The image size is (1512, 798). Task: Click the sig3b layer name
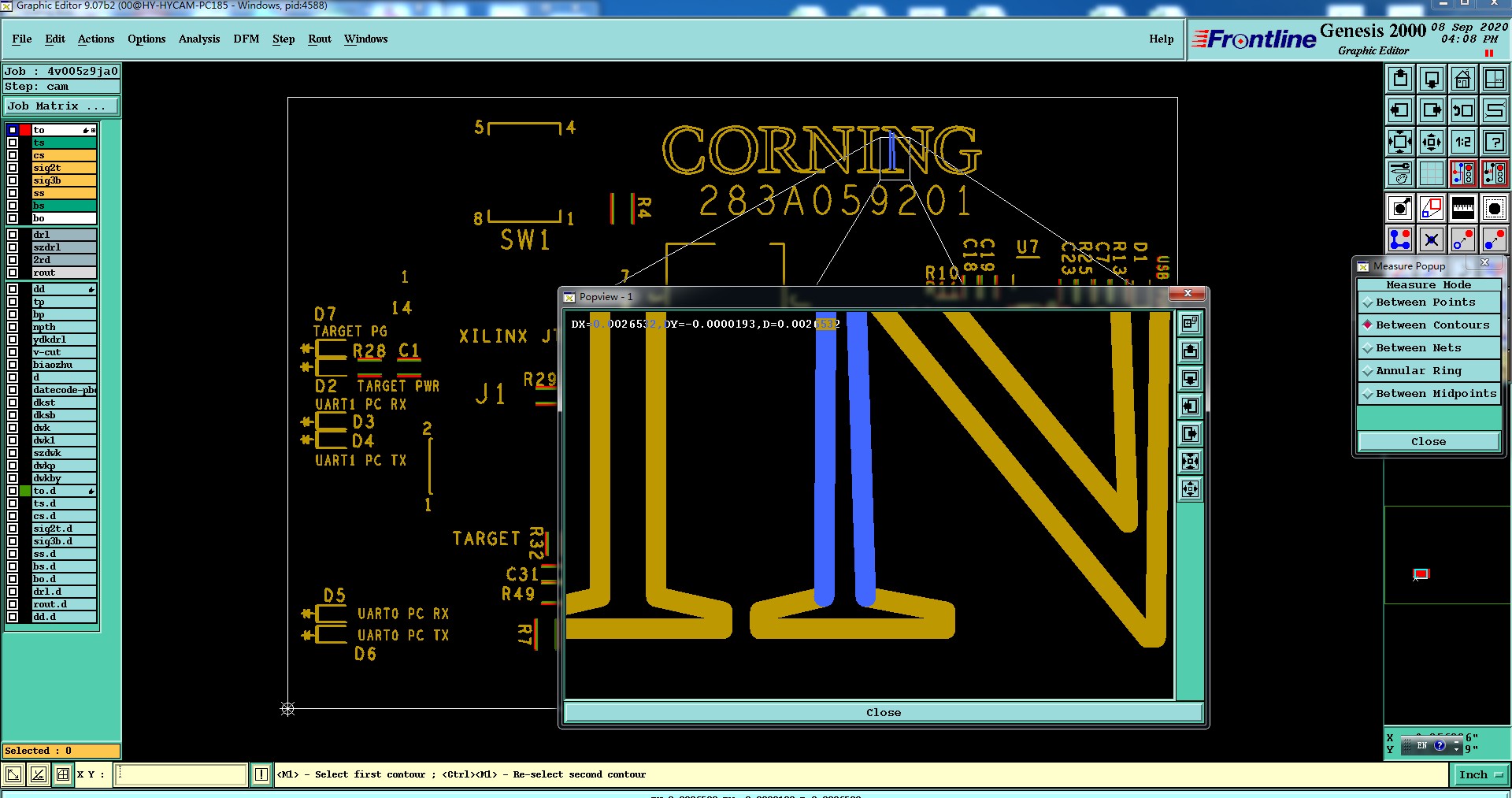click(64, 180)
